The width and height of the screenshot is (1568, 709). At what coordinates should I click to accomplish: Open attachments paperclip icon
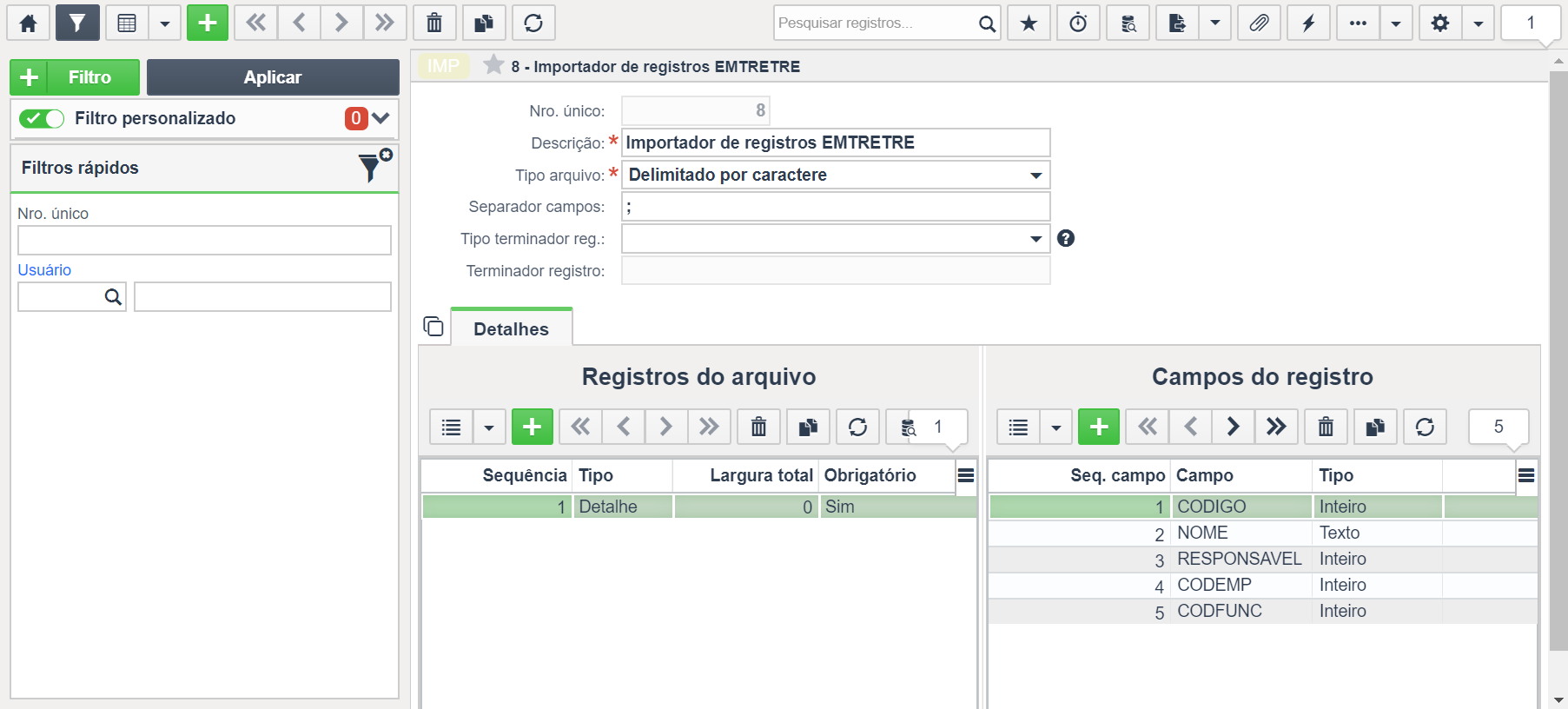point(1259,23)
